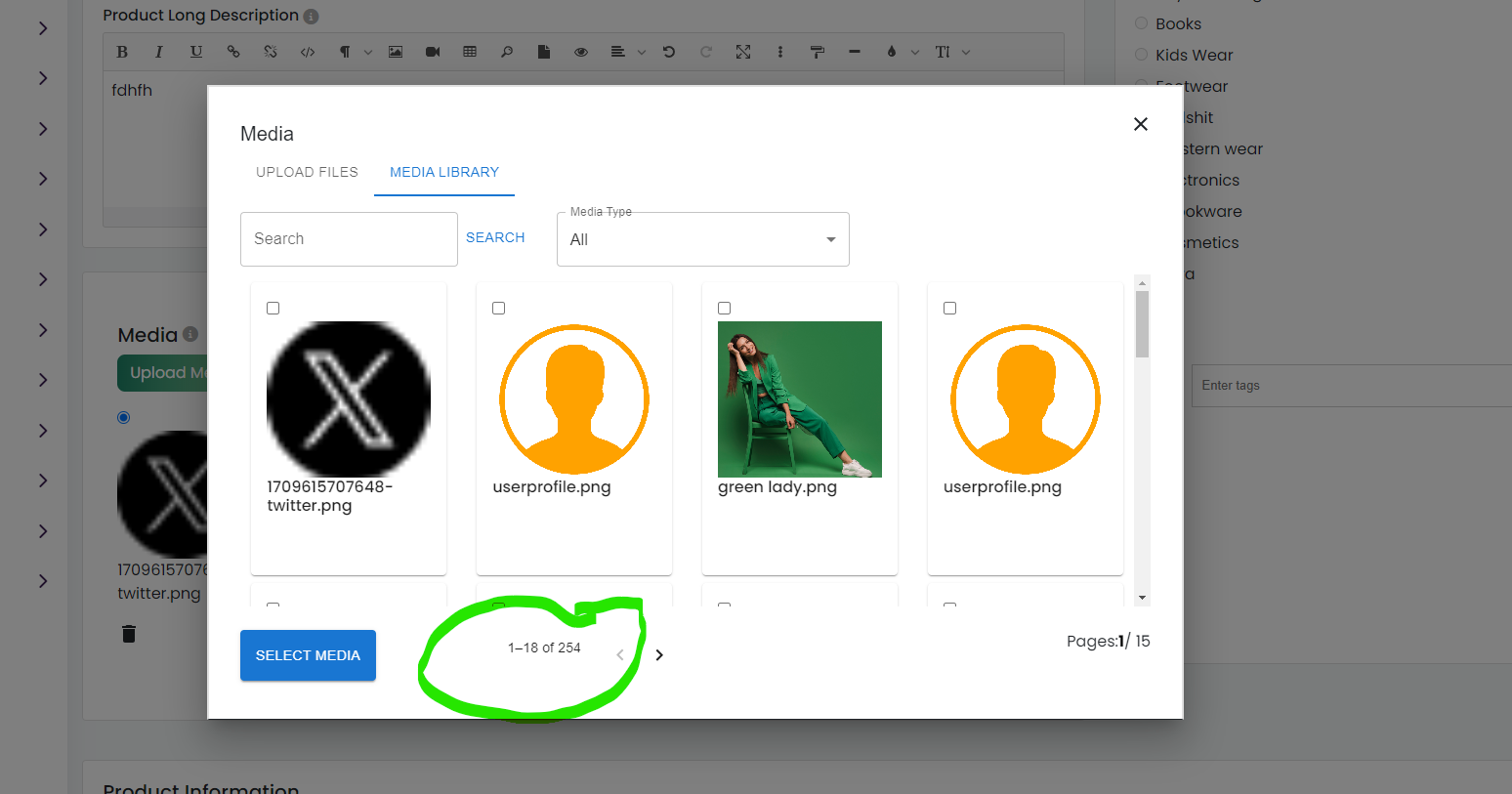Expand the text color dropdown arrow
This screenshot has width=1512, height=794.
coord(915,53)
